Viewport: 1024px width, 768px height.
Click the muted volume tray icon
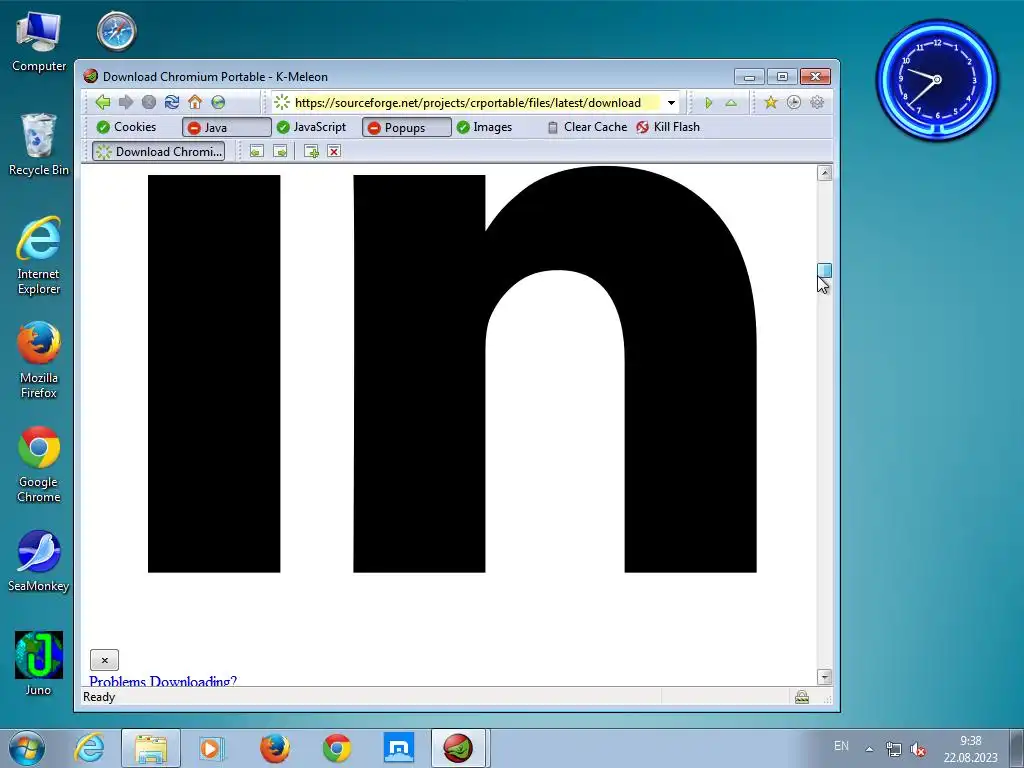pos(918,749)
